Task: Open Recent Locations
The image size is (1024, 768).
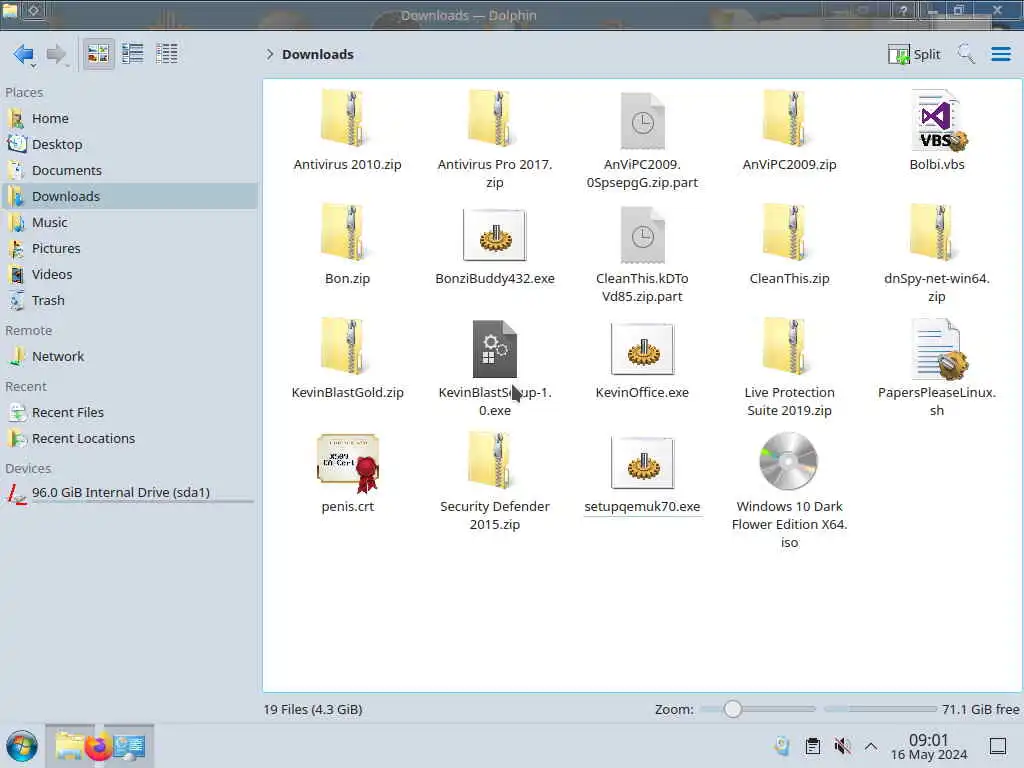Action: tap(131, 439)
